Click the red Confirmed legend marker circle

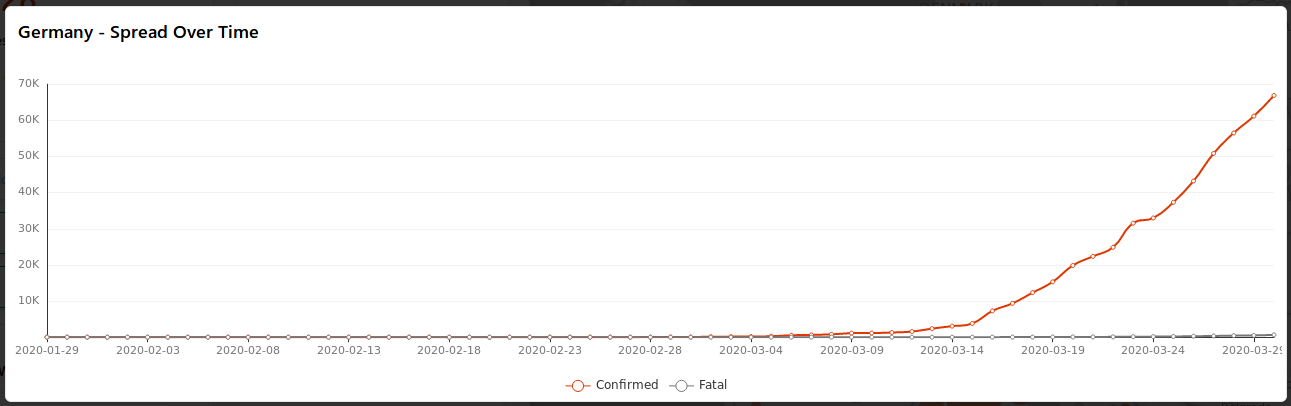tap(576, 385)
